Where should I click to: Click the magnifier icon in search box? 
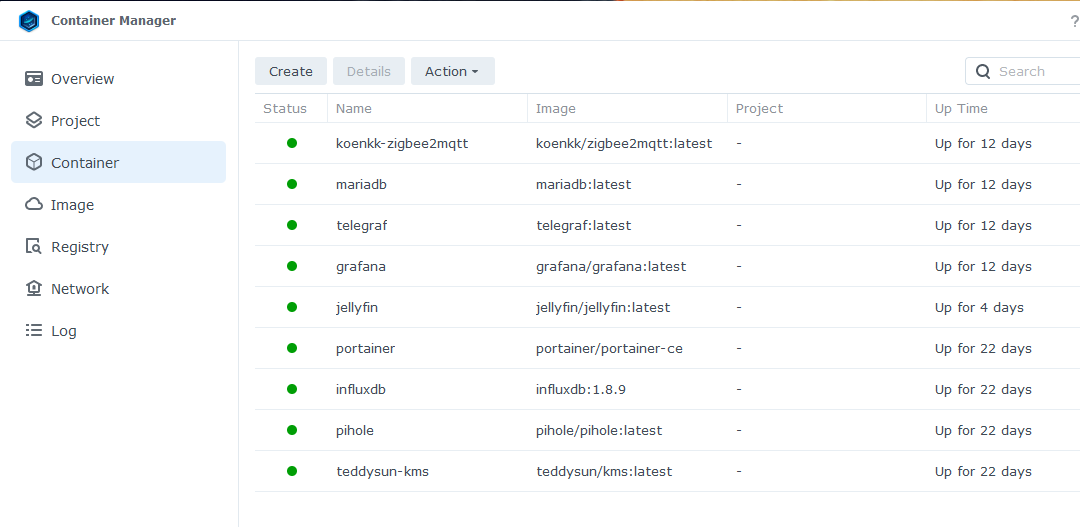point(983,72)
